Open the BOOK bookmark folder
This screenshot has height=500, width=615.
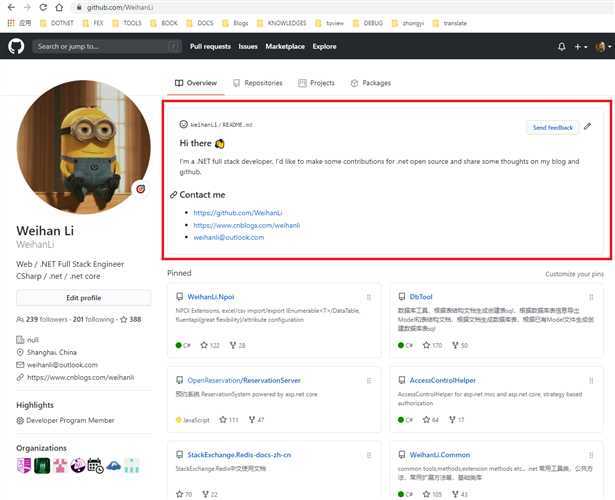164,23
